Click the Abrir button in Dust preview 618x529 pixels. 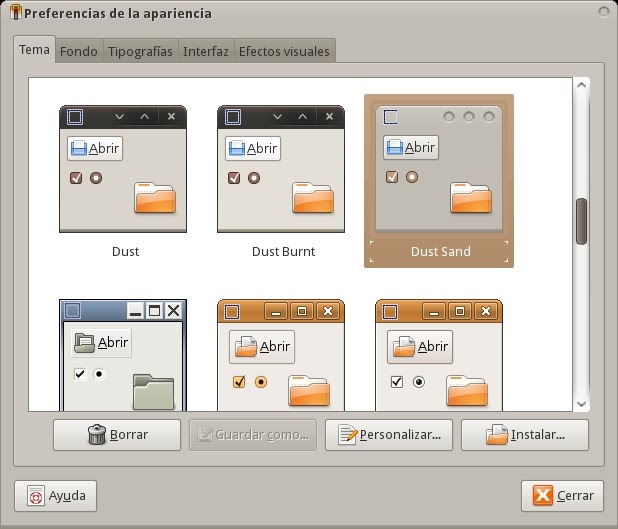coord(95,149)
